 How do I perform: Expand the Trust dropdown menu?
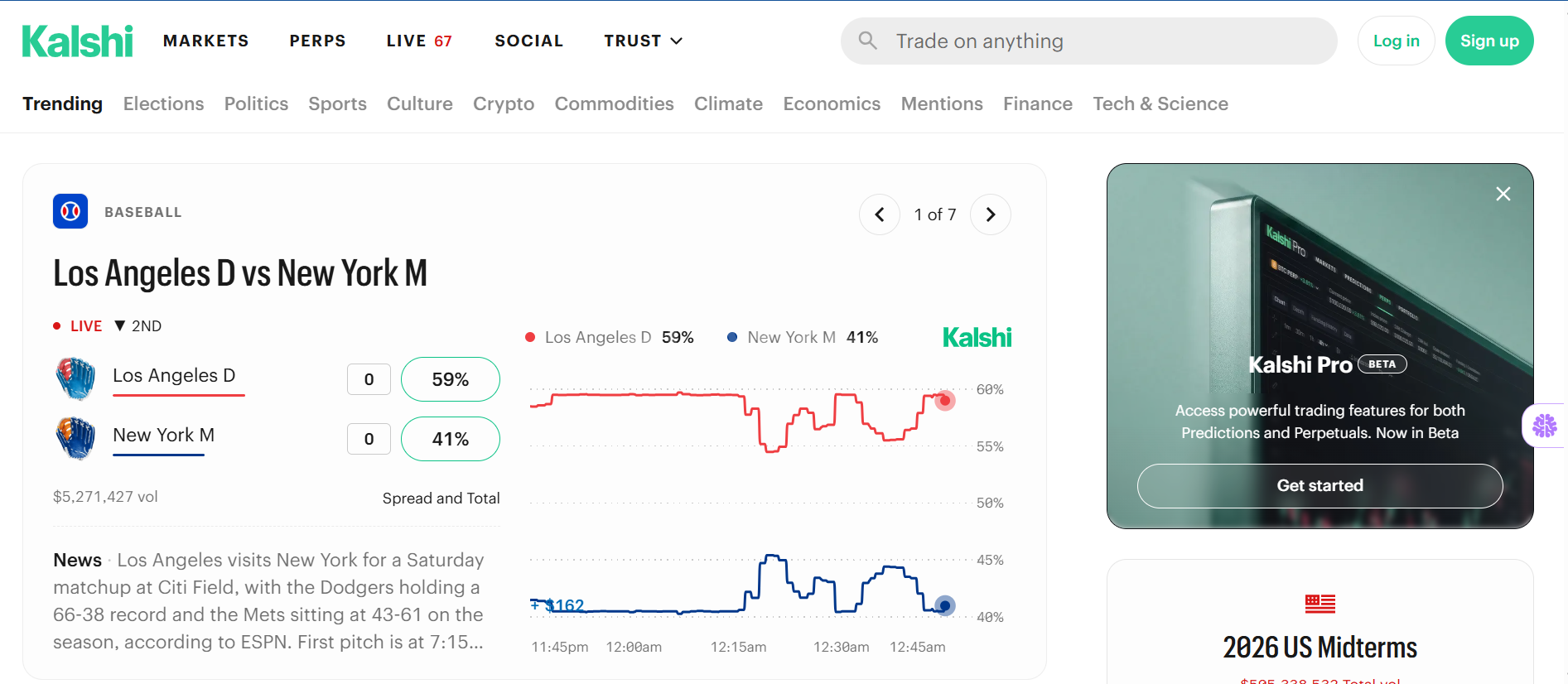click(643, 41)
